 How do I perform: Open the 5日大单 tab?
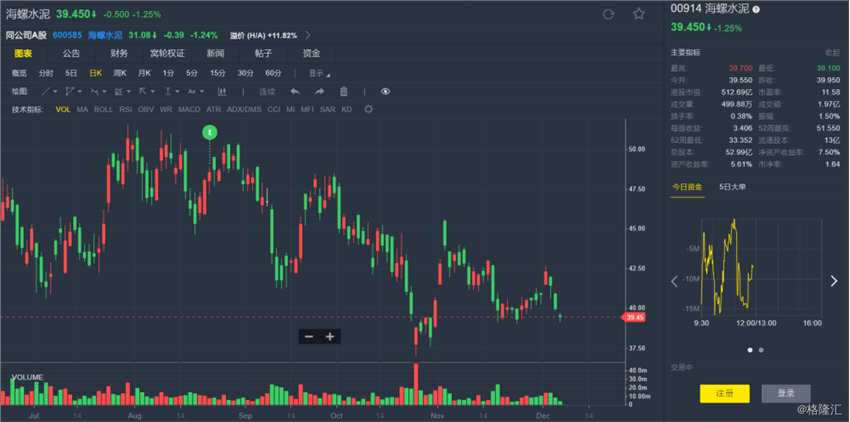(735, 186)
